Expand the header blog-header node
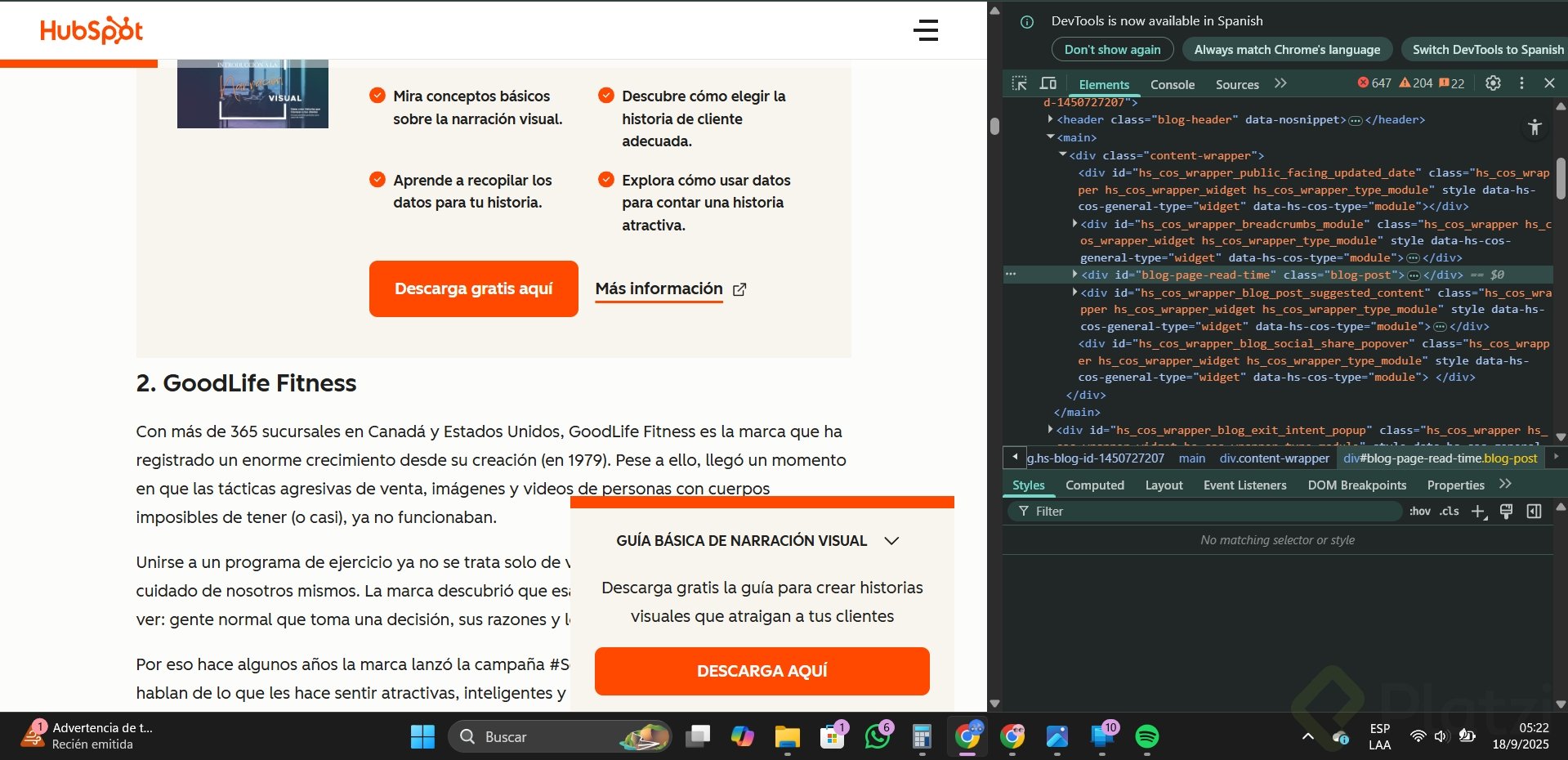This screenshot has width=1568, height=760. (1051, 119)
